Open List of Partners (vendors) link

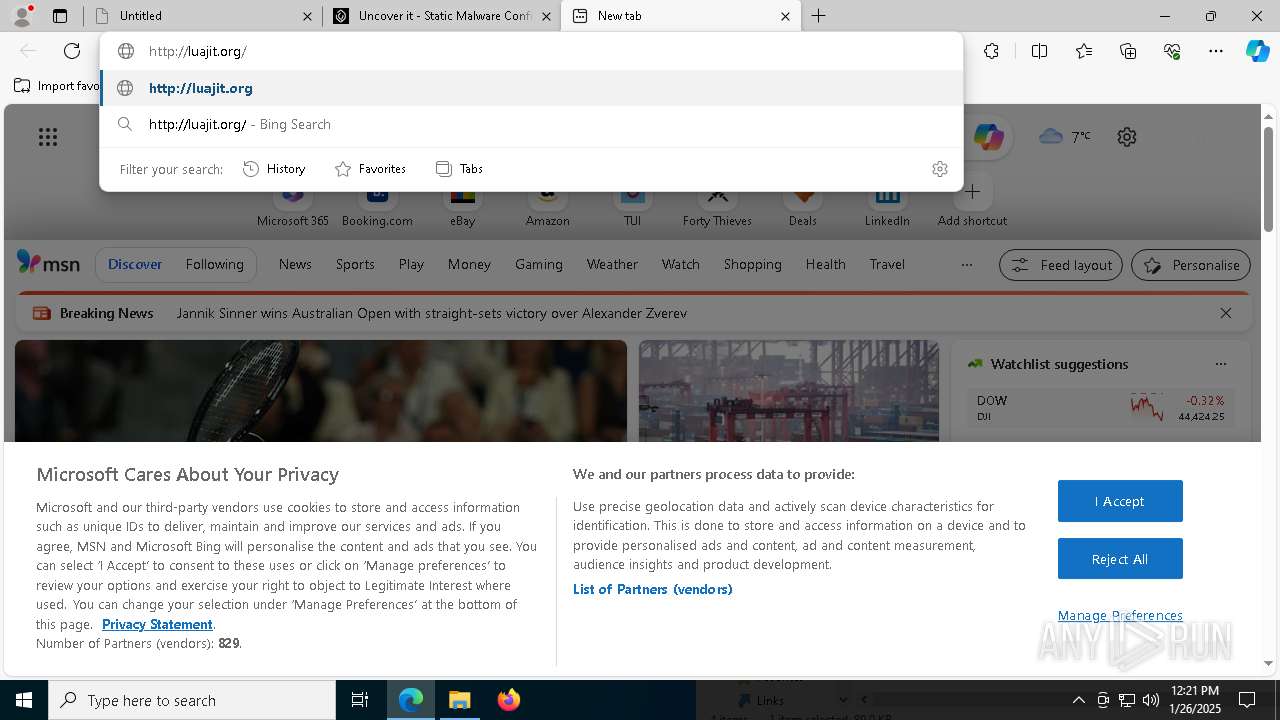(x=652, y=589)
